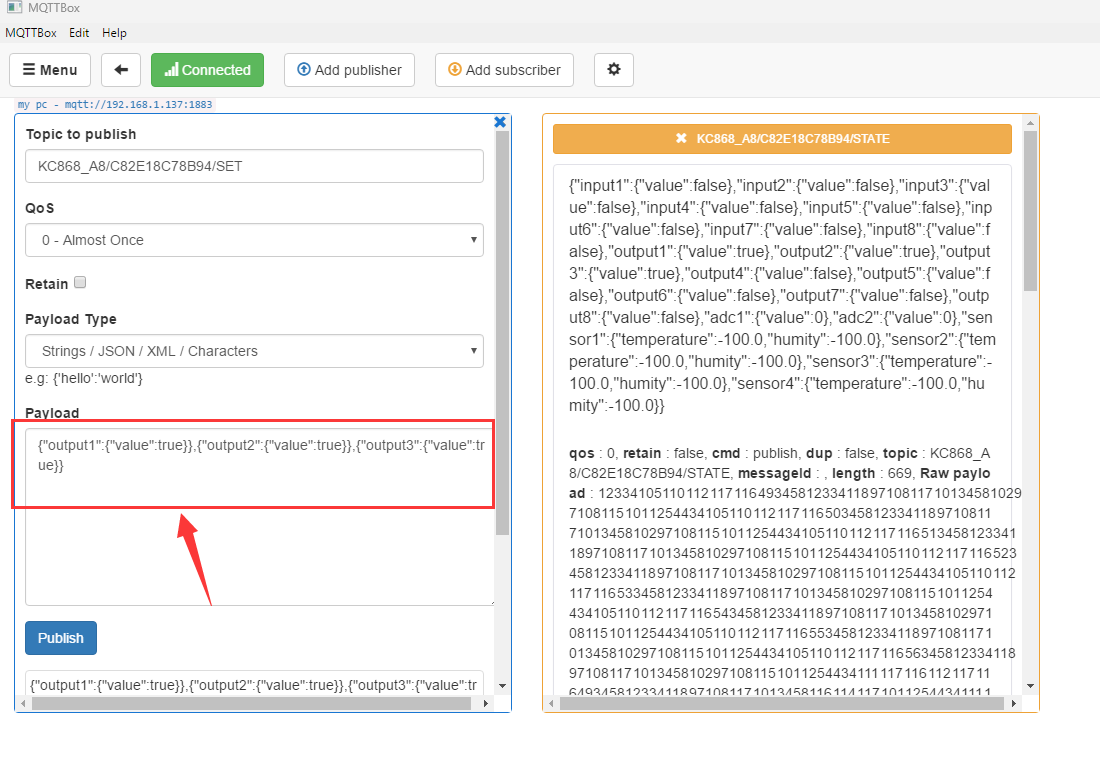Close the publisher panel with blue X

point(501,122)
